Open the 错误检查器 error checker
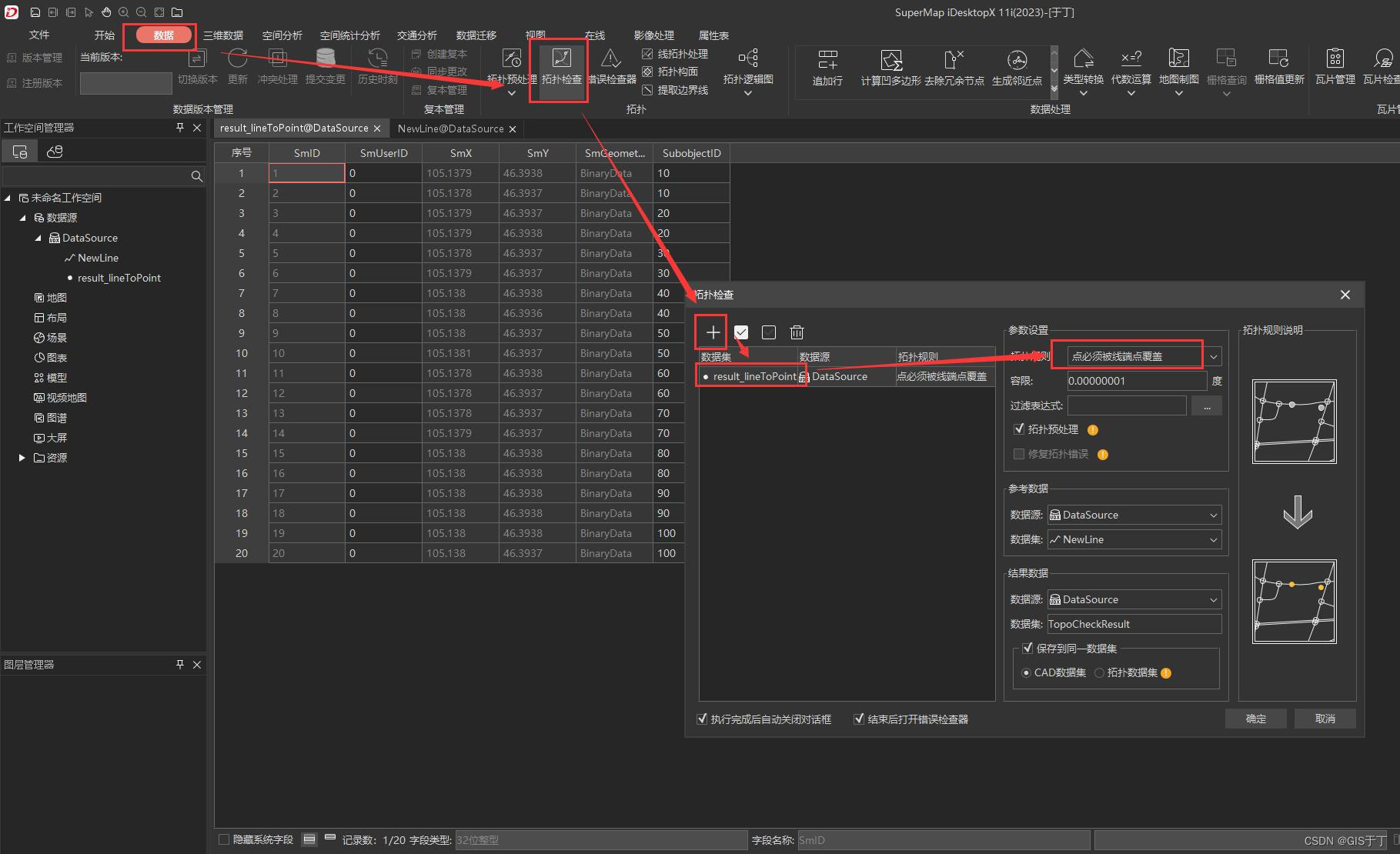The image size is (1400, 854). (611, 68)
